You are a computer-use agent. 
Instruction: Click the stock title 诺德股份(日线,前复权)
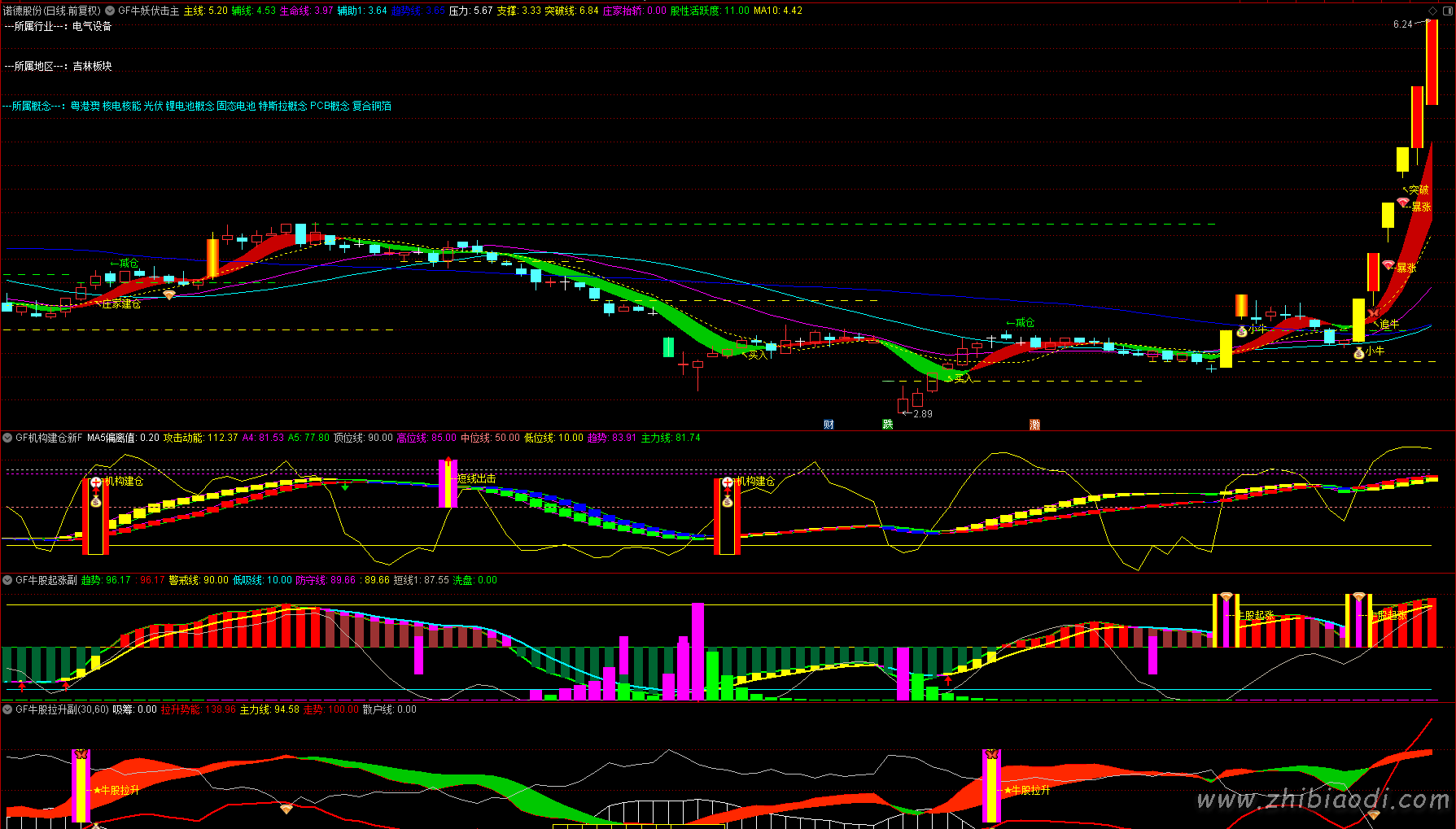[x=51, y=11]
